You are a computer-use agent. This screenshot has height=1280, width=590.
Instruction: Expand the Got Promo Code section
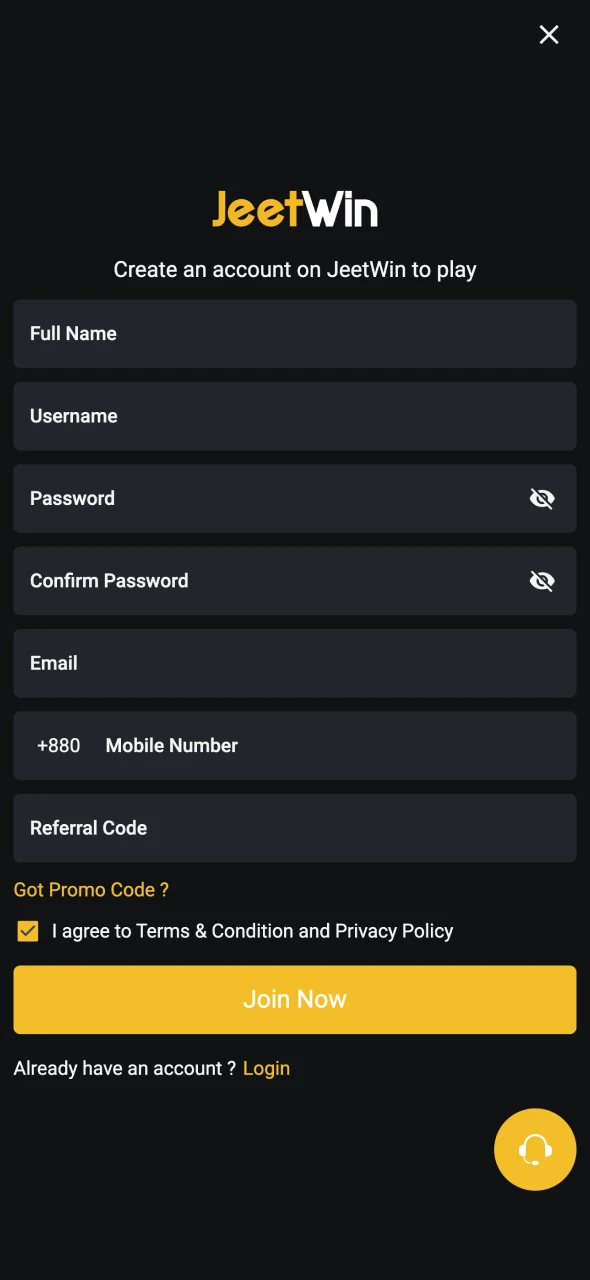[91, 890]
